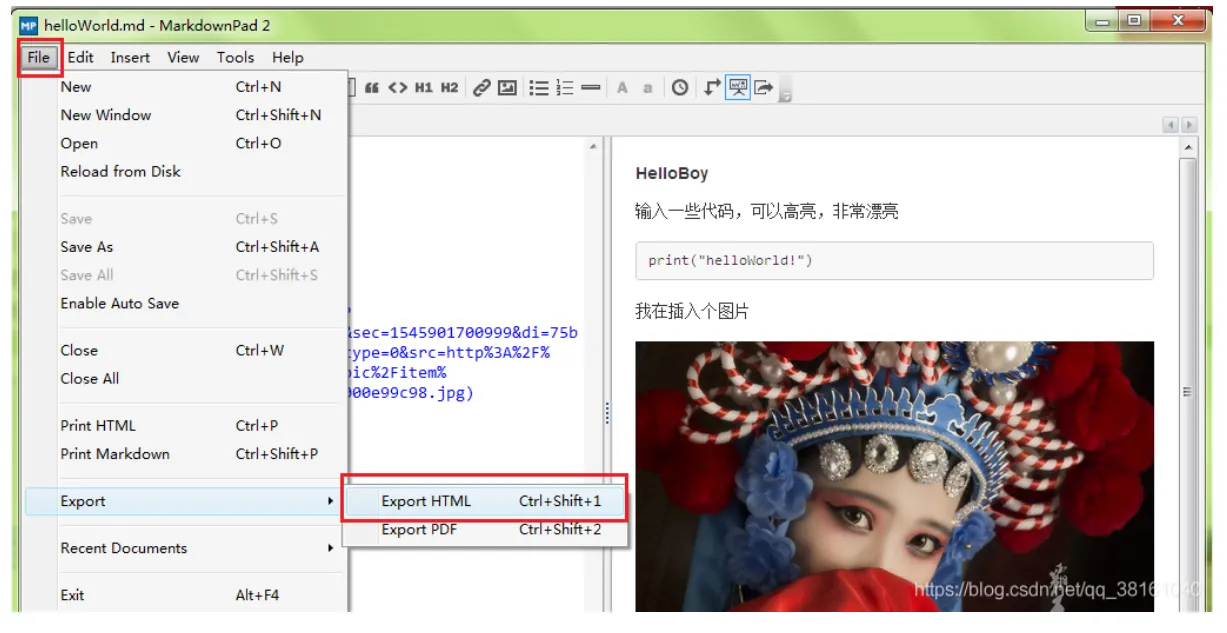1227x633 pixels.
Task: Choose Exit from the File menu
Action: pos(186,595)
